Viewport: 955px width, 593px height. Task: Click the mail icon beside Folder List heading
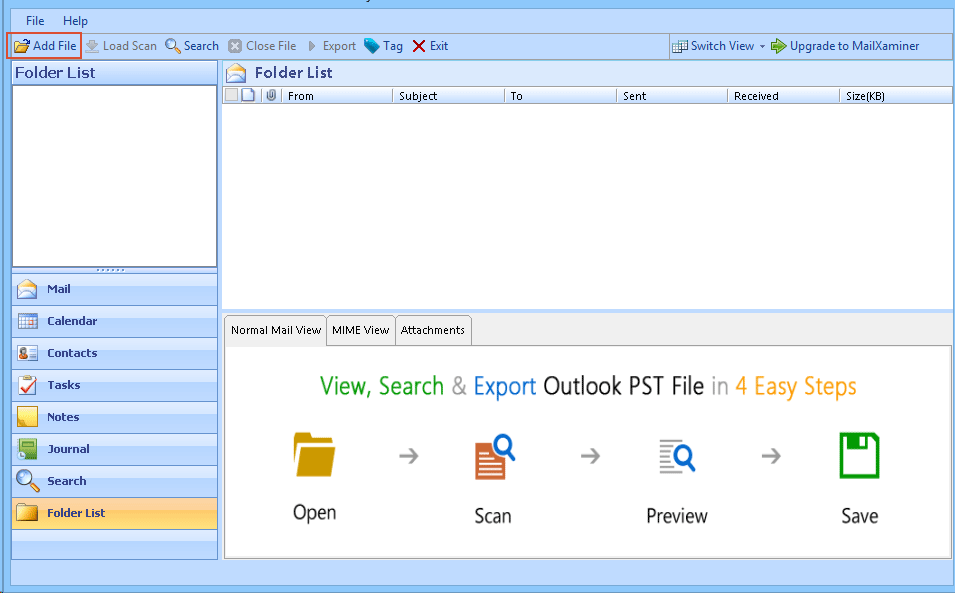tap(236, 73)
